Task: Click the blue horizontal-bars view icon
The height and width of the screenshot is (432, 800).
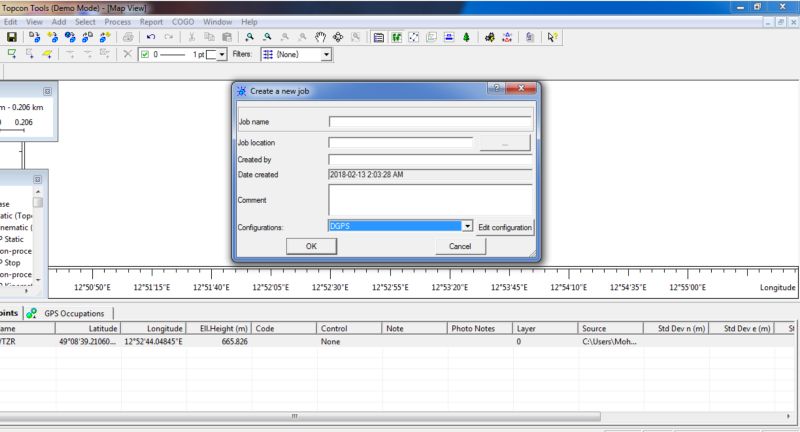Action: [449, 37]
